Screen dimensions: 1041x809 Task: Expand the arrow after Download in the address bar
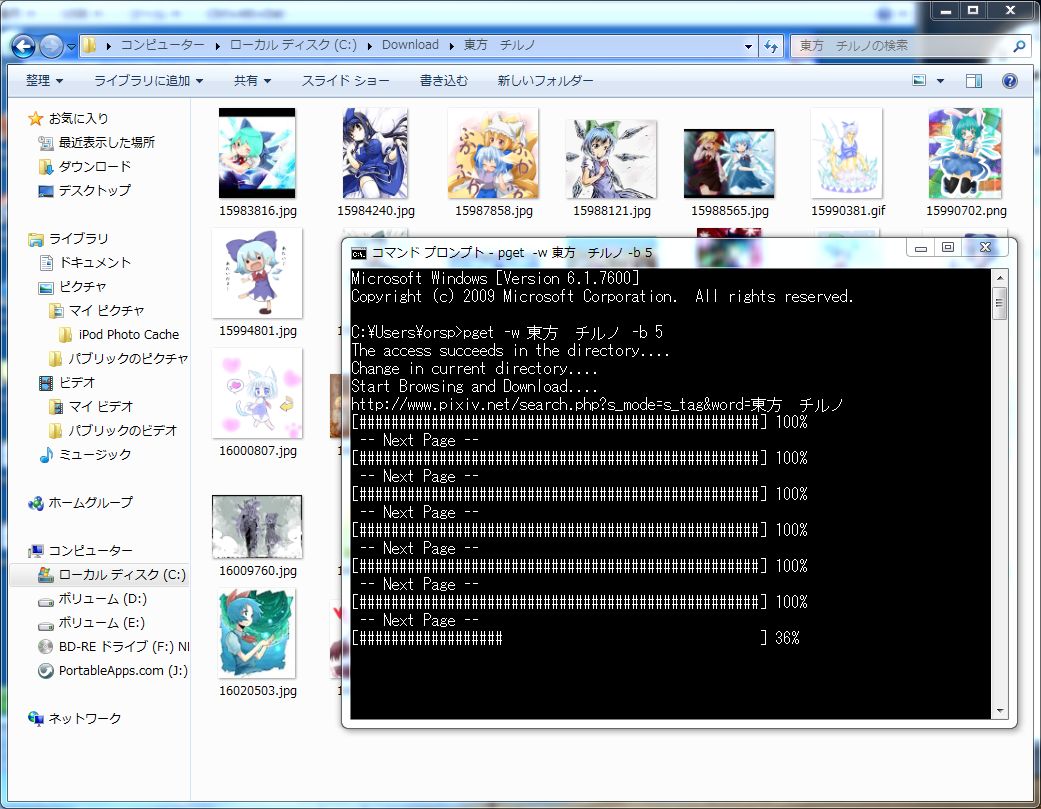[x=451, y=46]
